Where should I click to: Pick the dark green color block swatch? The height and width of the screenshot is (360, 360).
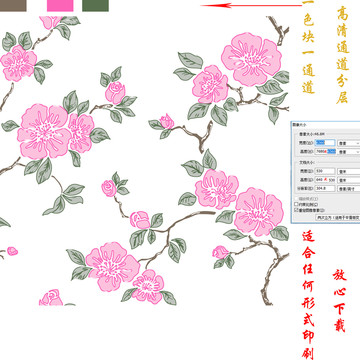95,6
